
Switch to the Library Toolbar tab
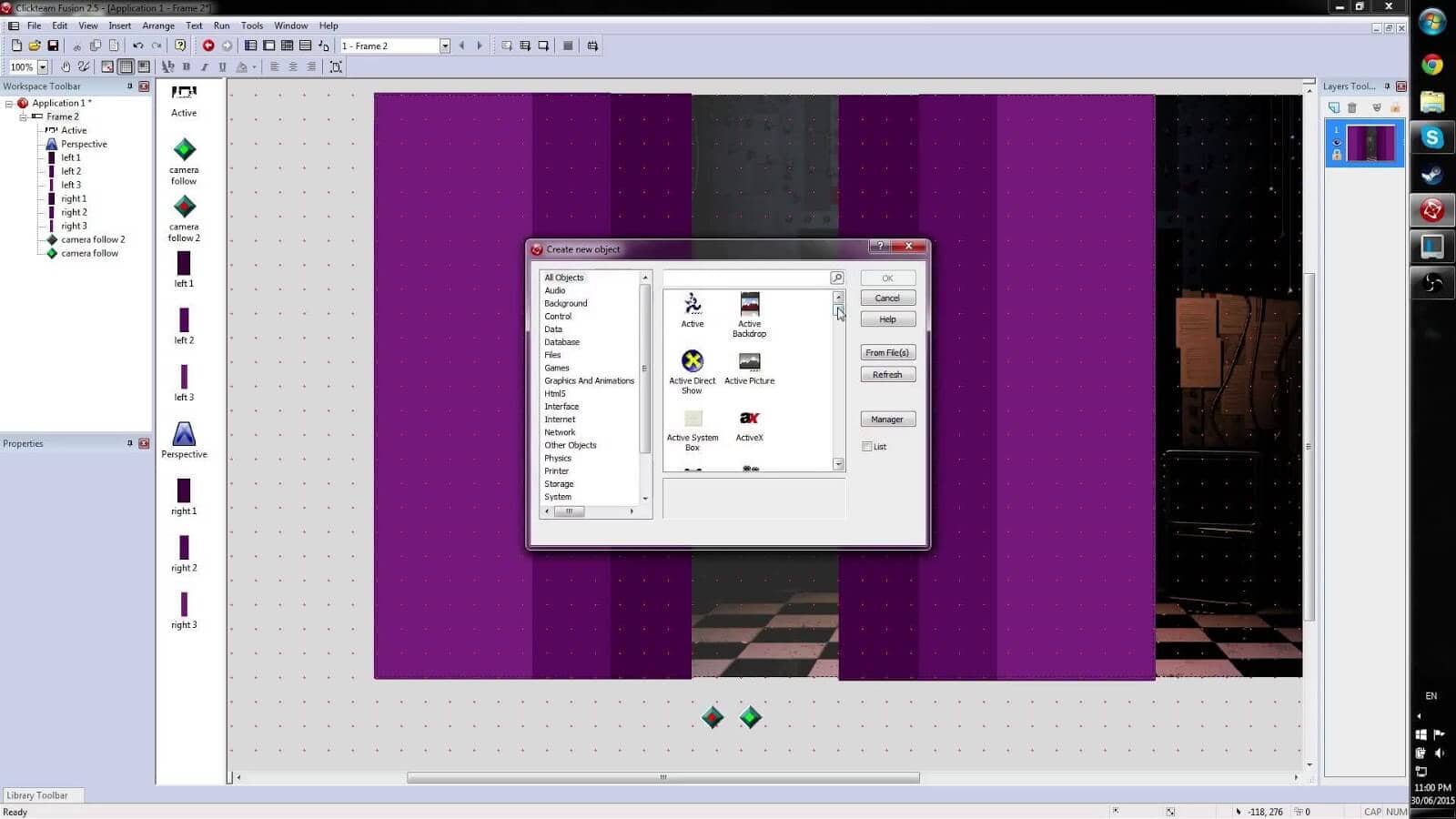[x=37, y=795]
